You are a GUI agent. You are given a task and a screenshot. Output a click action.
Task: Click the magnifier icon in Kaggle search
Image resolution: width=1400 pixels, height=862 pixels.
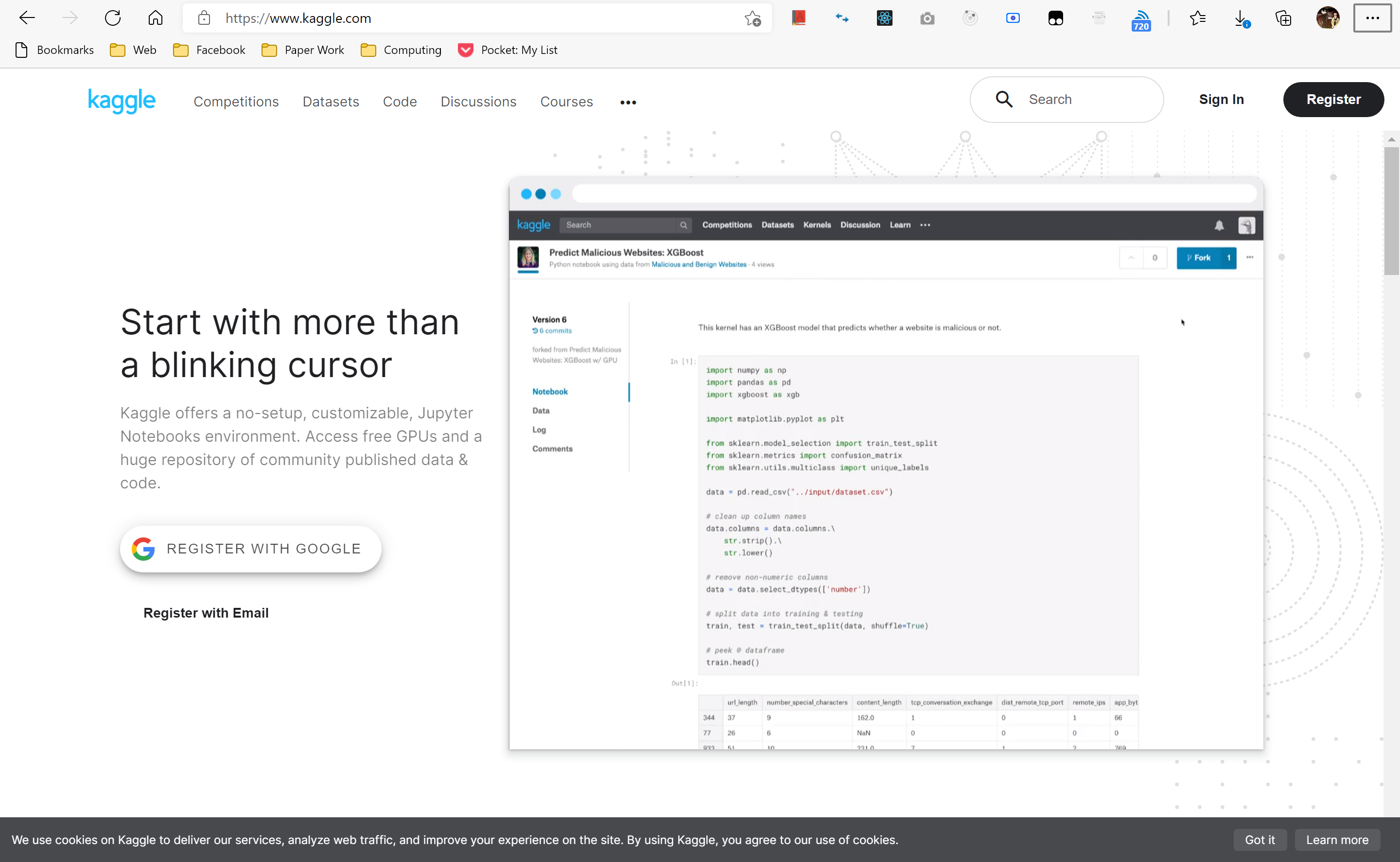(1004, 99)
